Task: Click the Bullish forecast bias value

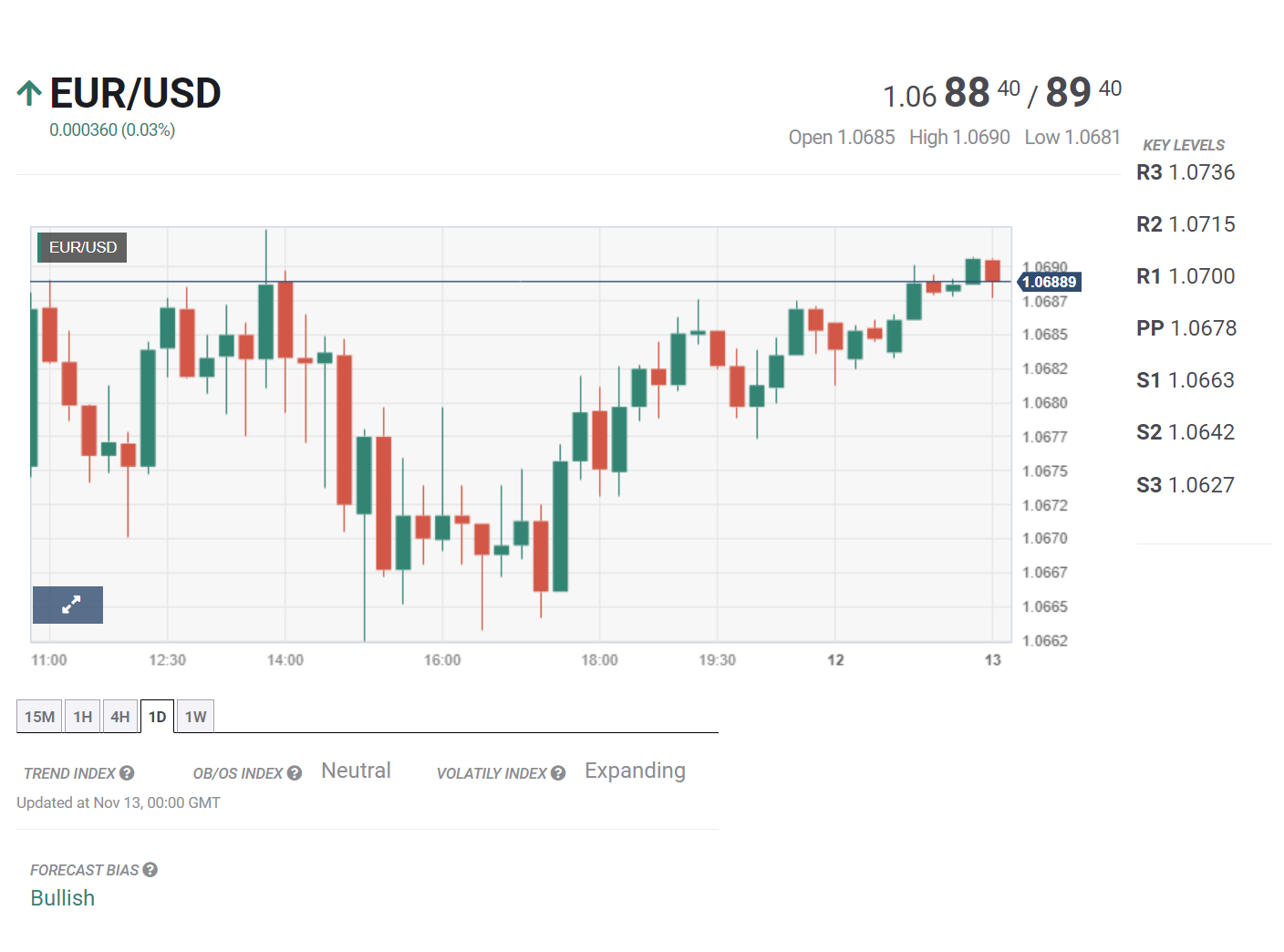Action: (63, 898)
